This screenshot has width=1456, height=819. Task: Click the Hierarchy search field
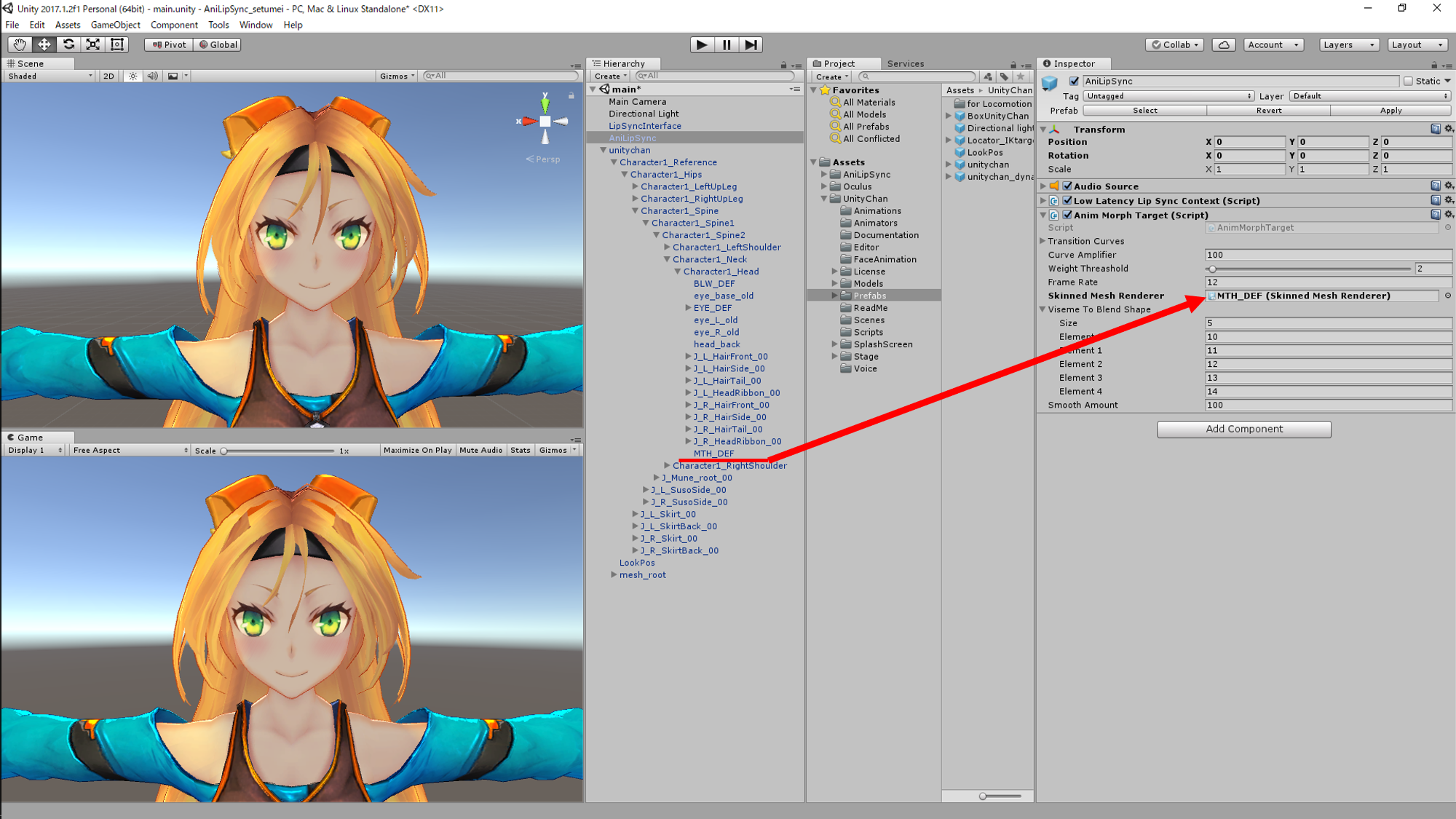pyautogui.click(x=717, y=76)
